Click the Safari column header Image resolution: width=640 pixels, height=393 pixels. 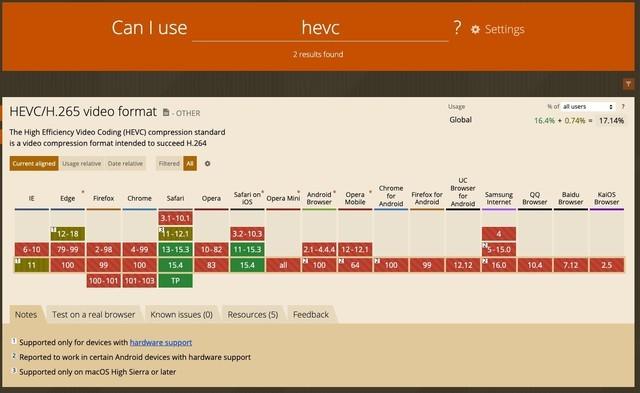[x=175, y=198]
